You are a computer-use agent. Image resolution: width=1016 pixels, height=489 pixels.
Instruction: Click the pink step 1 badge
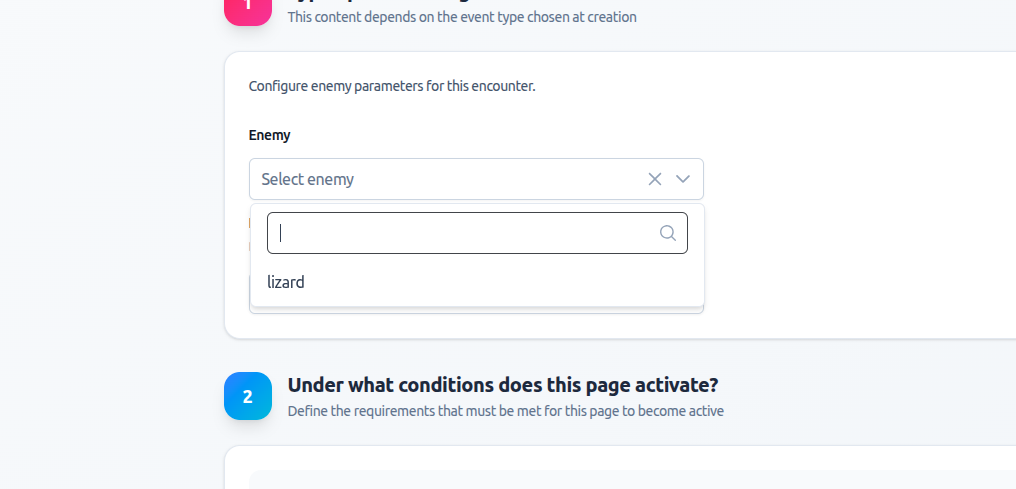tap(248, 8)
